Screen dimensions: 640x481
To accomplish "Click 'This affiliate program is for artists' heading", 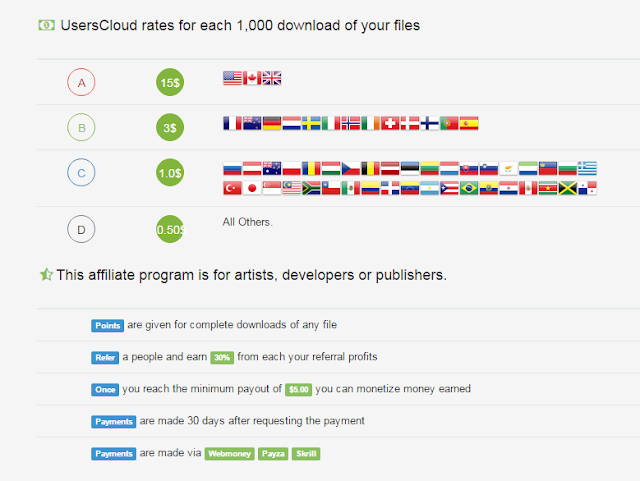I will [251, 275].
